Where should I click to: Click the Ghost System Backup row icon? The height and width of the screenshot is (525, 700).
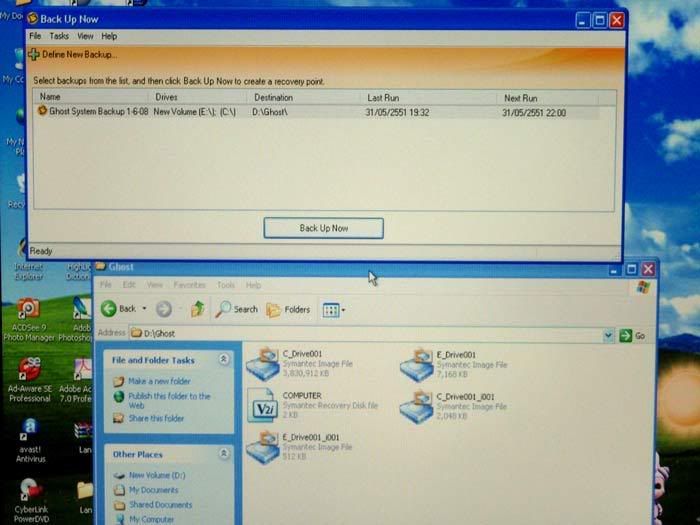click(42, 110)
